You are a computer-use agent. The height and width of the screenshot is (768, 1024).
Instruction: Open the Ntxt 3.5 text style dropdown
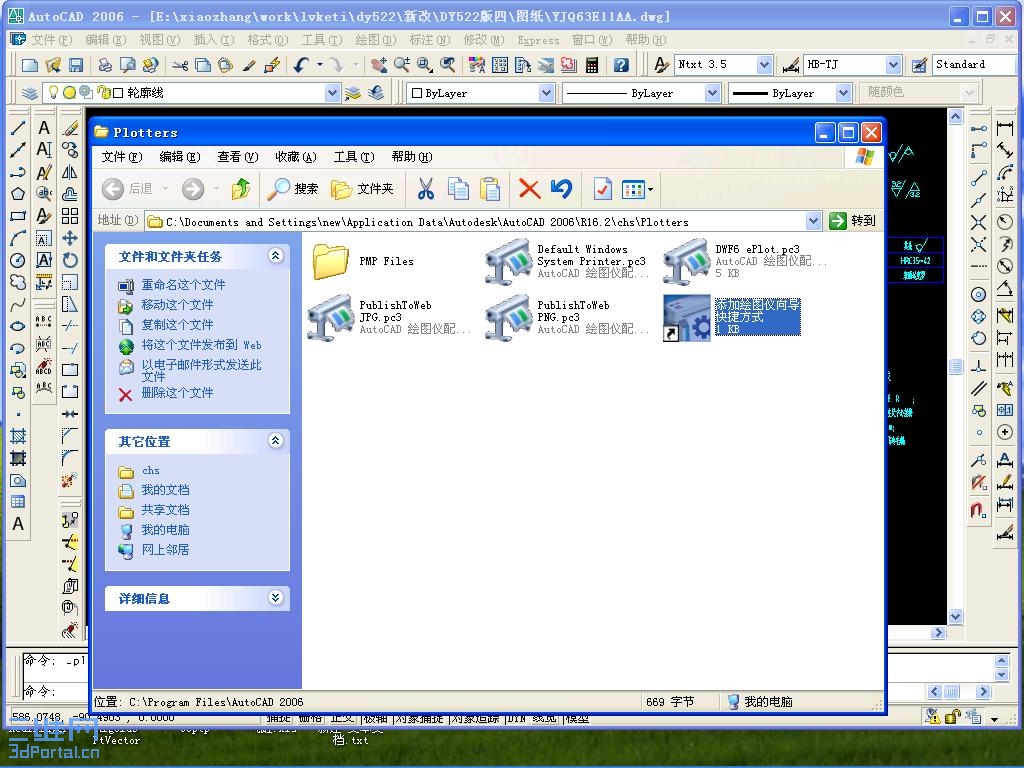pyautogui.click(x=765, y=65)
